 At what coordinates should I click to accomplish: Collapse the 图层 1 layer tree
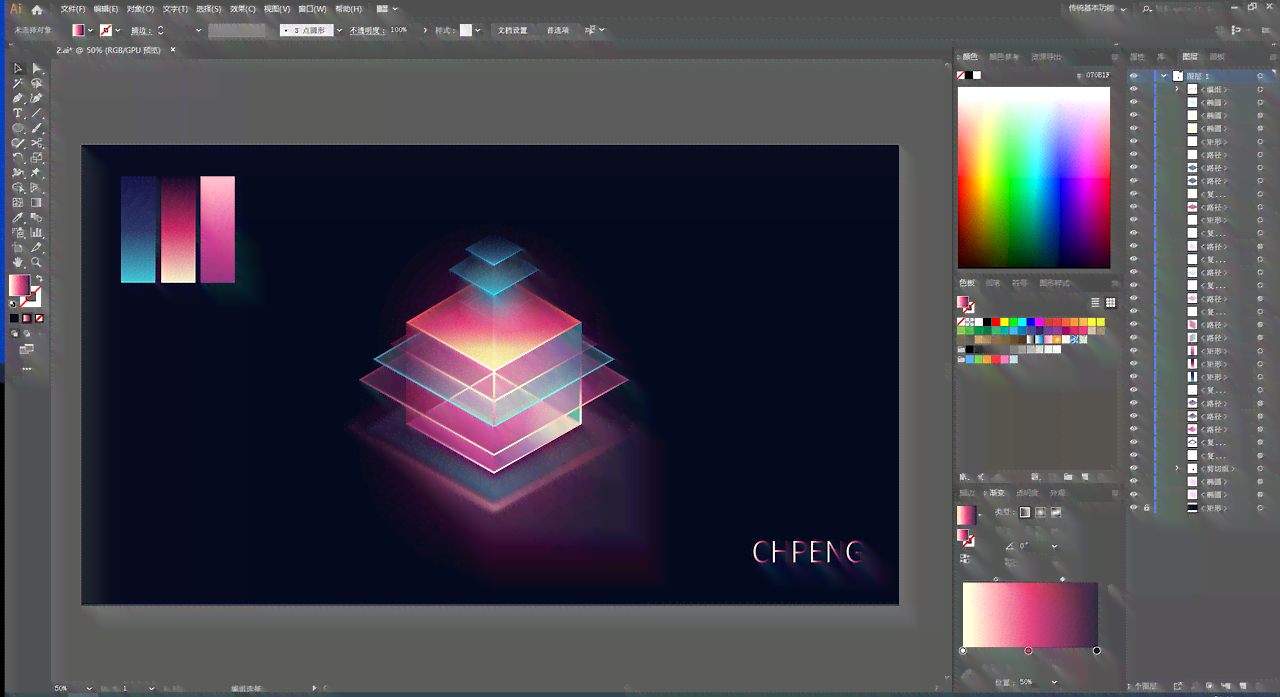click(1164, 76)
